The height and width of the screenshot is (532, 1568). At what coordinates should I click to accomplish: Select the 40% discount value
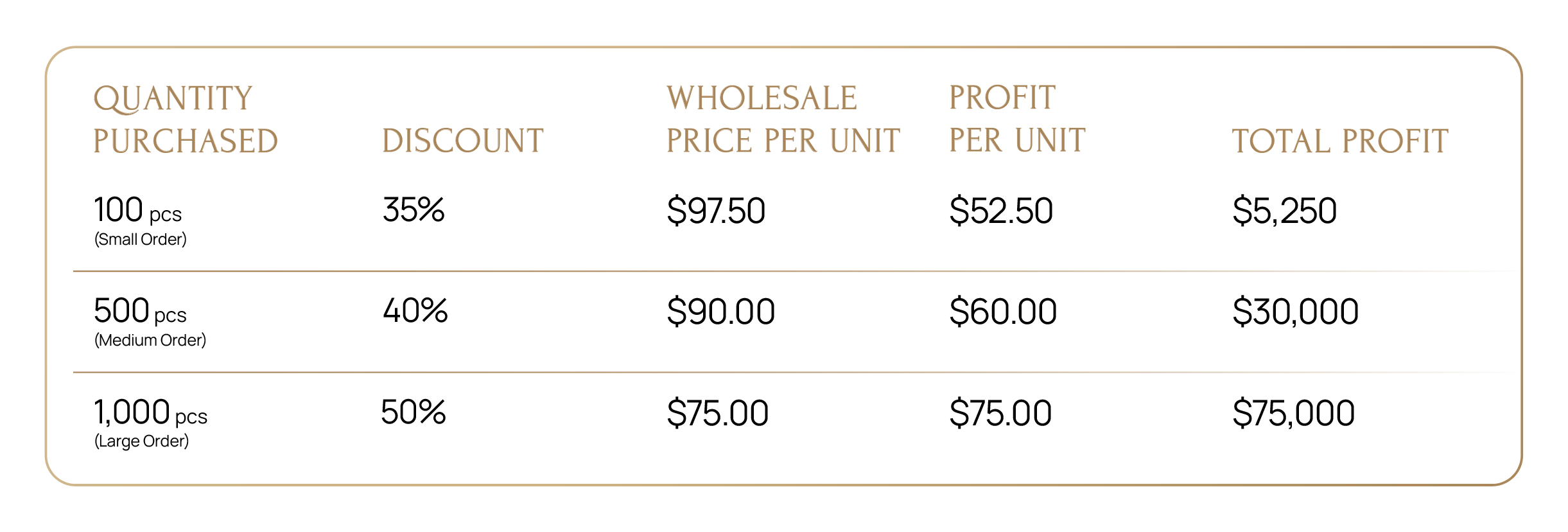[x=415, y=310]
